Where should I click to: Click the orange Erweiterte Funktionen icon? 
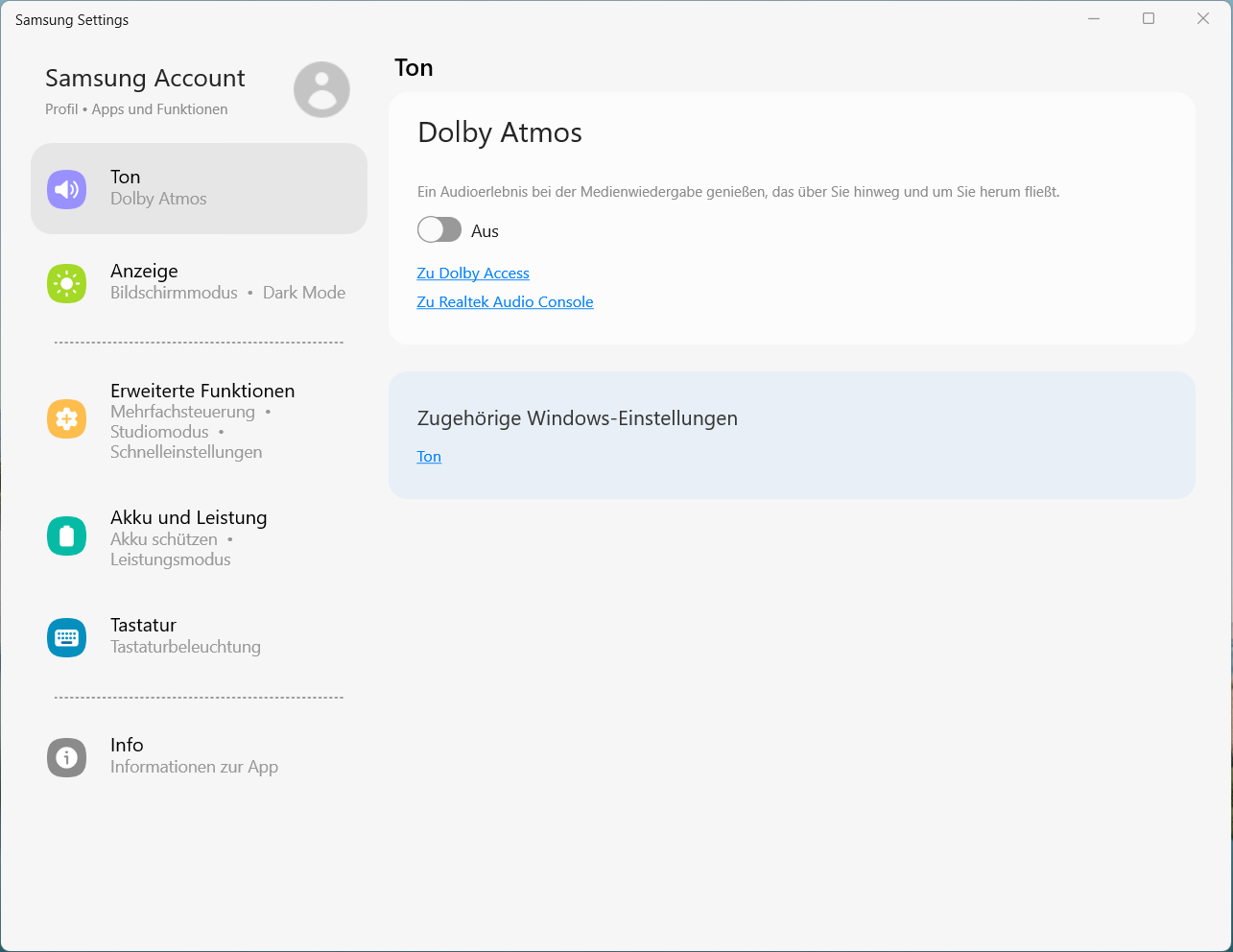(x=66, y=419)
